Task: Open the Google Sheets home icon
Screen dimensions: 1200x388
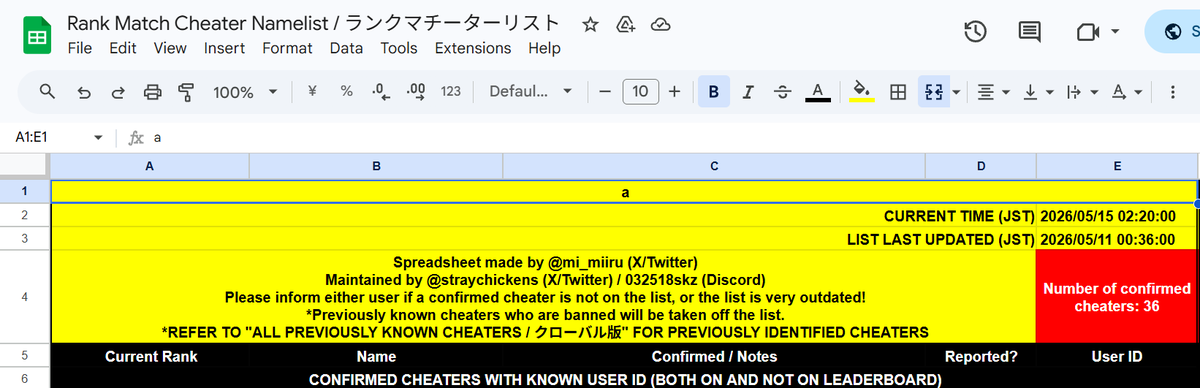Action: (37, 36)
